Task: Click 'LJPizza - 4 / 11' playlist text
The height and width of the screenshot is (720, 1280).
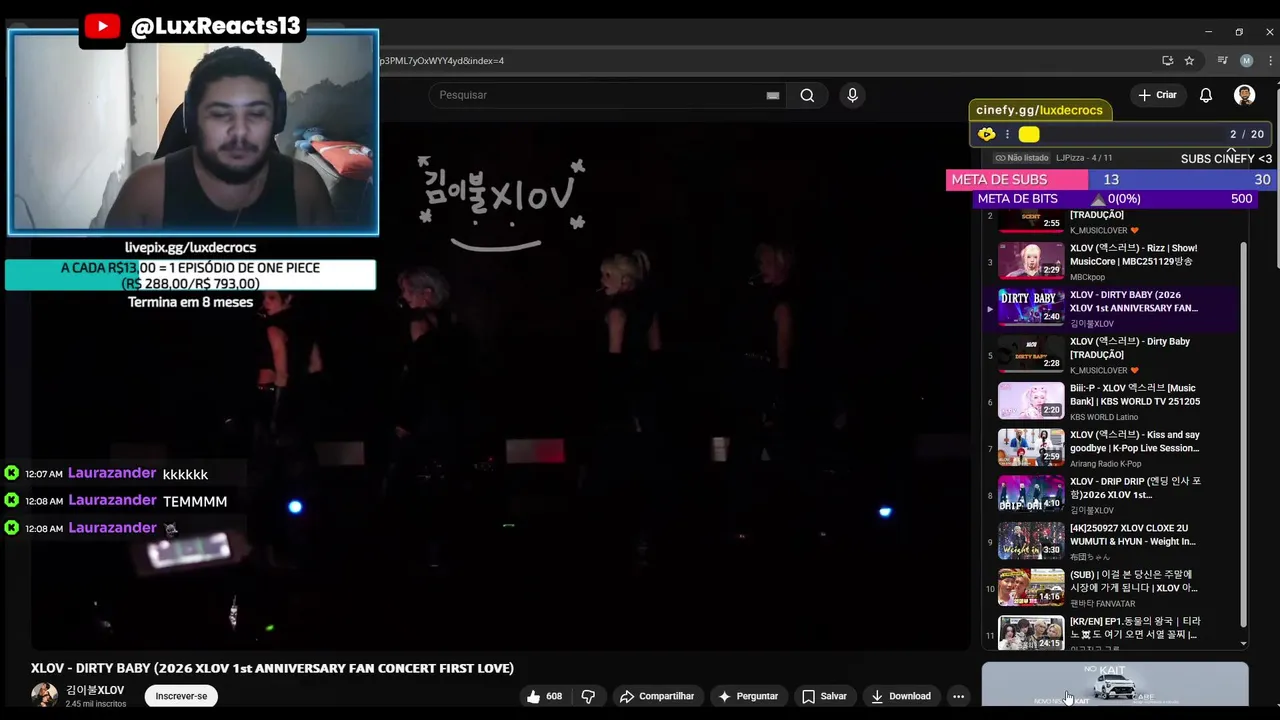Action: click(1084, 158)
